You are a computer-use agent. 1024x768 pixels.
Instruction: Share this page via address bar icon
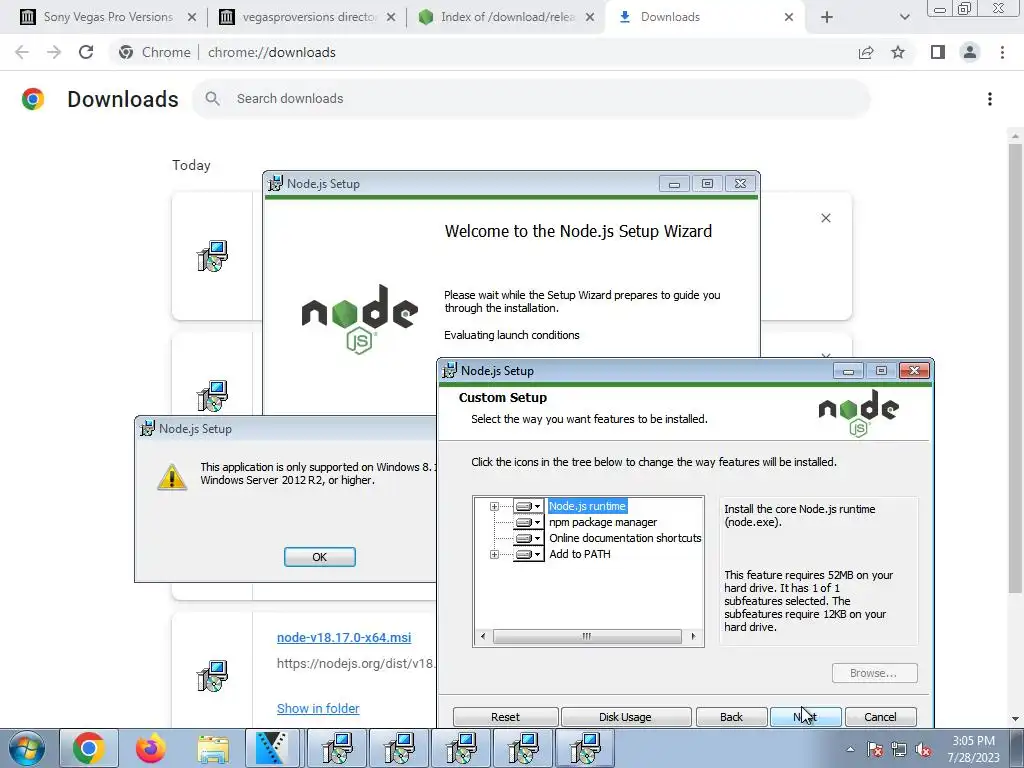[x=866, y=52]
